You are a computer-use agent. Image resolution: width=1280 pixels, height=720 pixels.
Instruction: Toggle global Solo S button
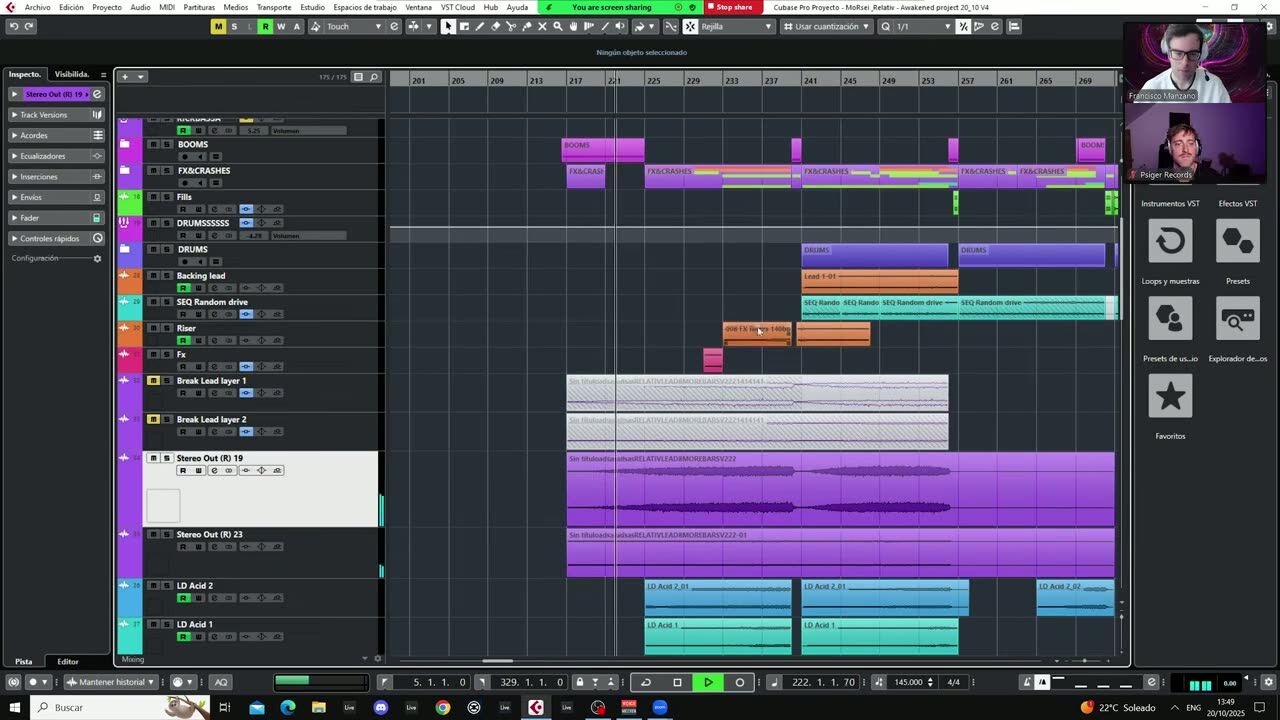point(234,26)
